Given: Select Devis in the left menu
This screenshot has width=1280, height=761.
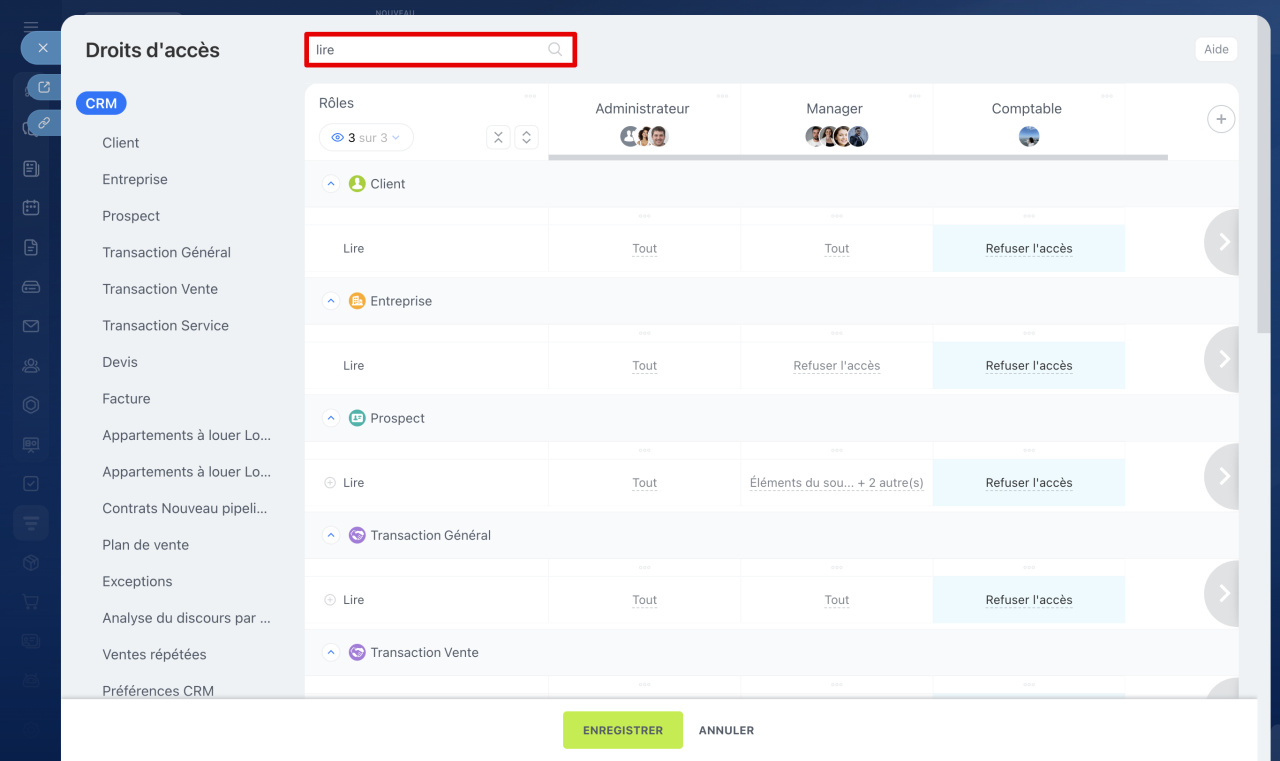Looking at the screenshot, I should pos(120,362).
